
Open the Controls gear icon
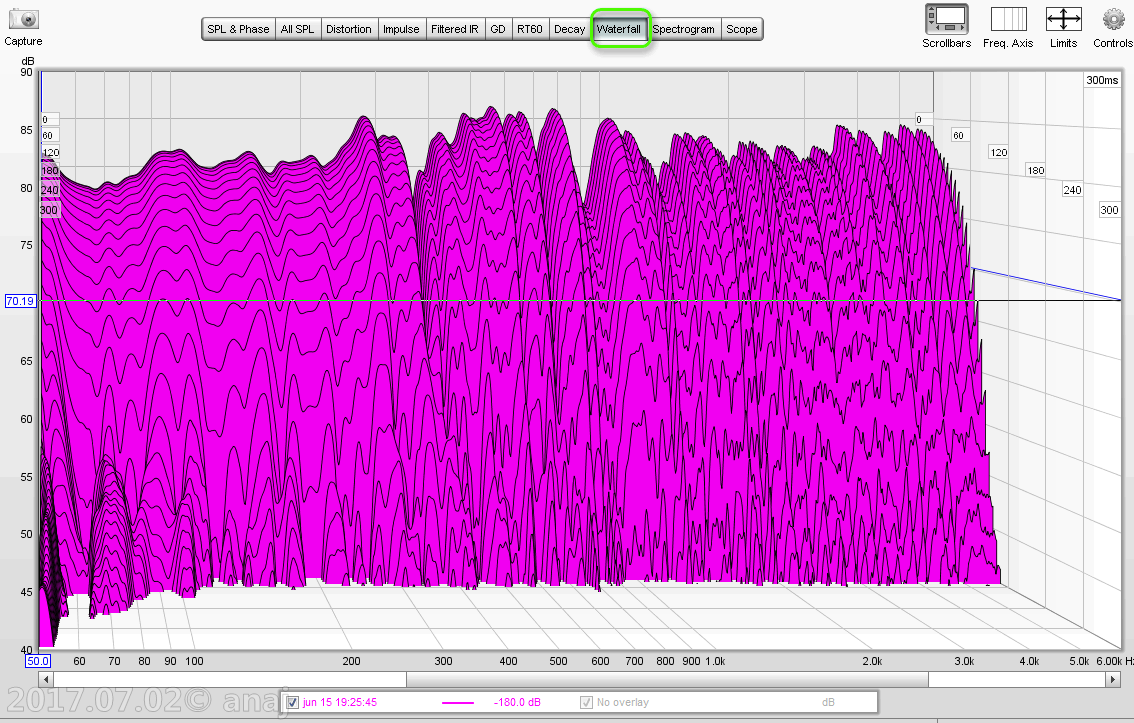click(1113, 19)
